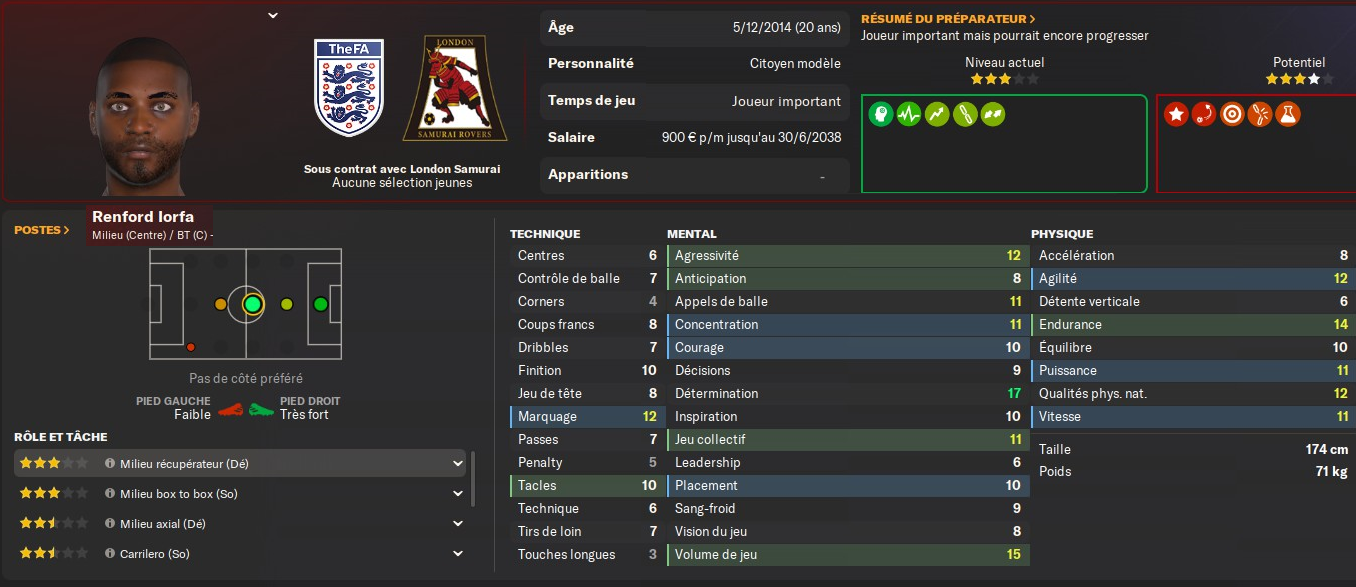Click the London Samurai Rovers club badge
This screenshot has height=587, width=1356.
(454, 88)
